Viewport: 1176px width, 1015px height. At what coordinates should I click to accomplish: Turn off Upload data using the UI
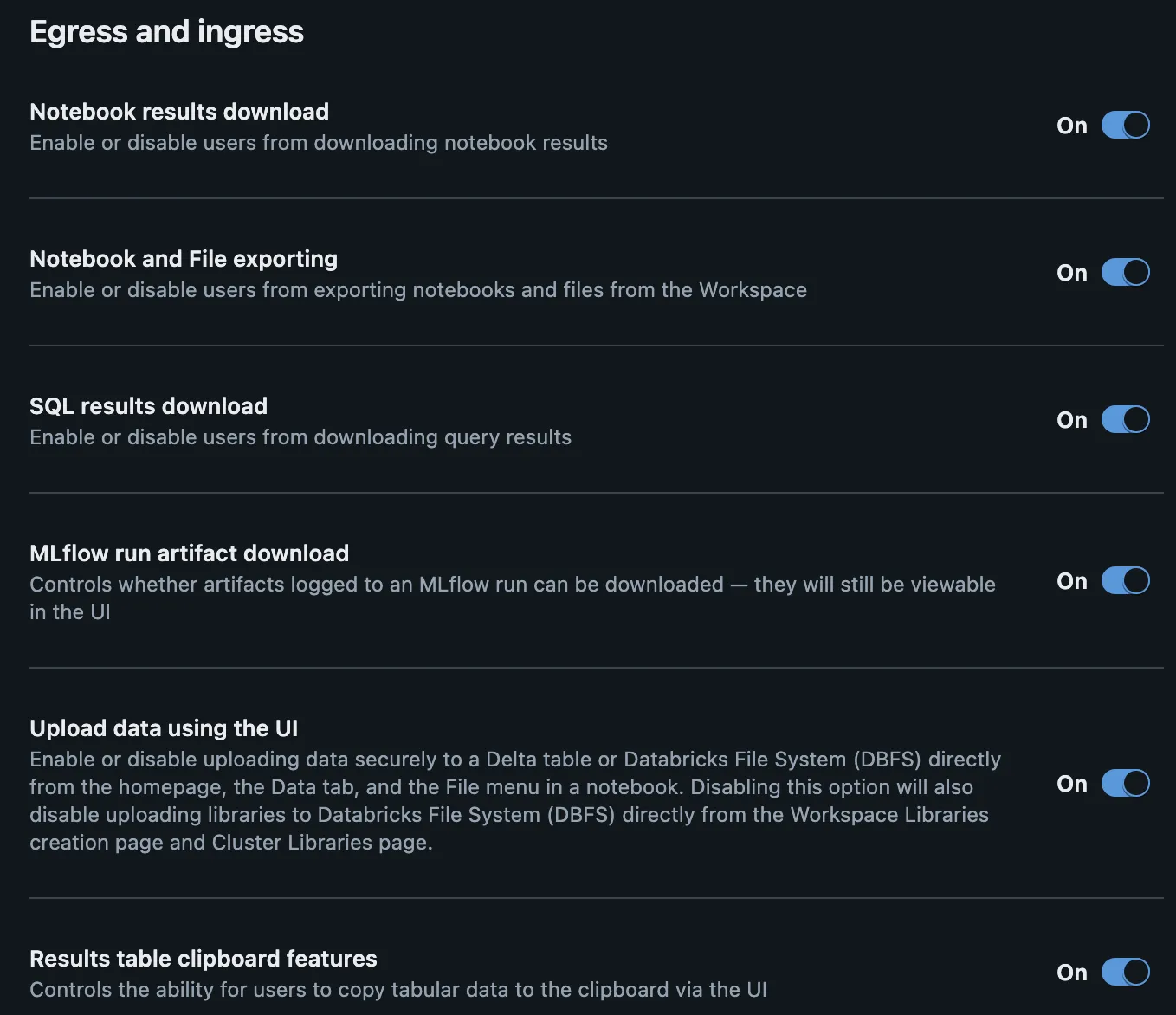(x=1126, y=783)
